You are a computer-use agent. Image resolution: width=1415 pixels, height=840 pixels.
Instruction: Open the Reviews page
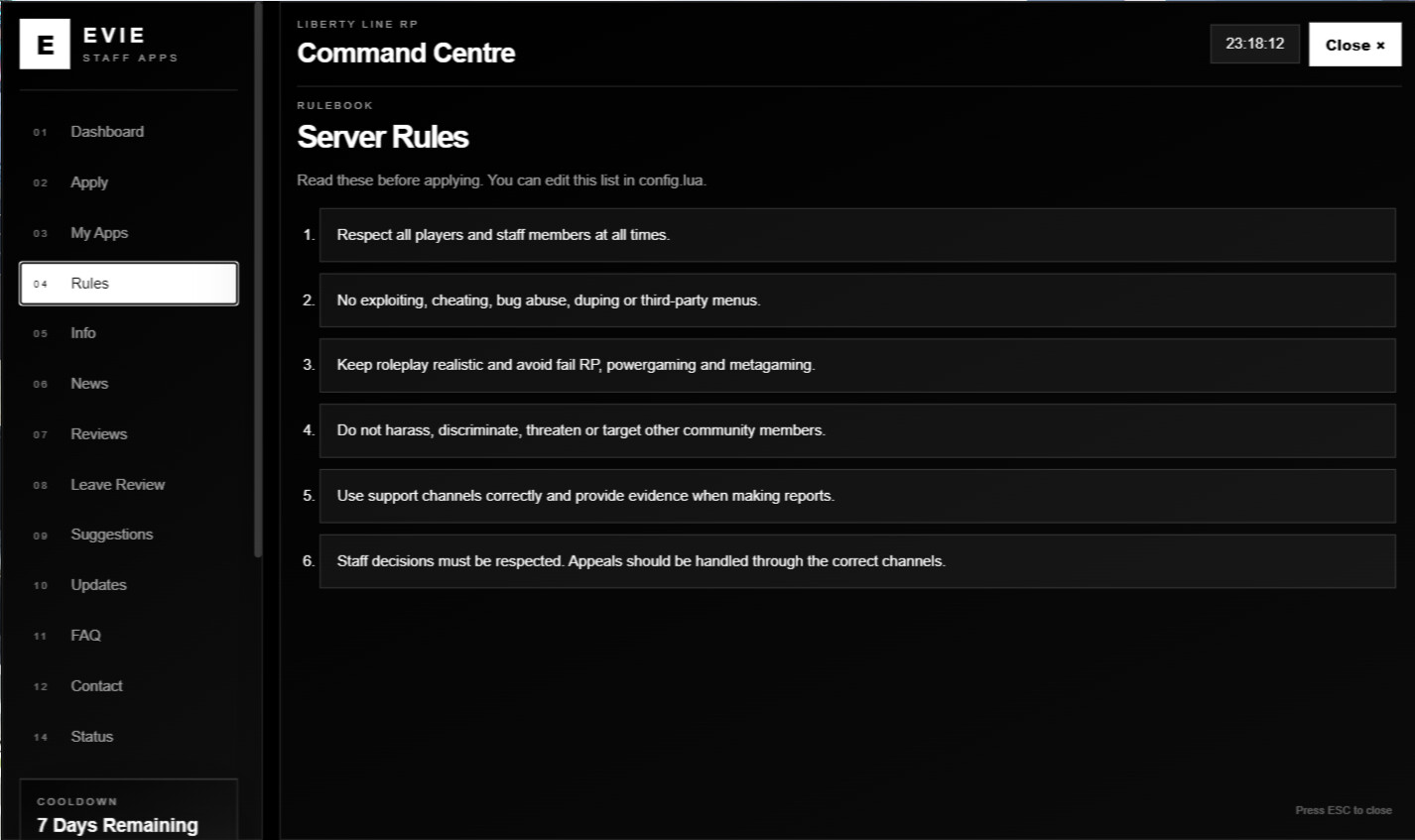pos(129,434)
